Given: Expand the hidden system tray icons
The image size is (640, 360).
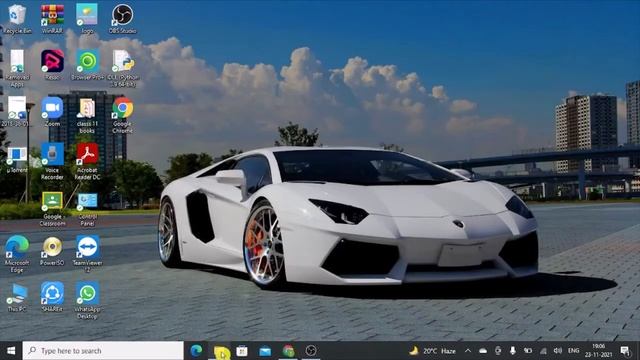Looking at the screenshot, I should 468,351.
